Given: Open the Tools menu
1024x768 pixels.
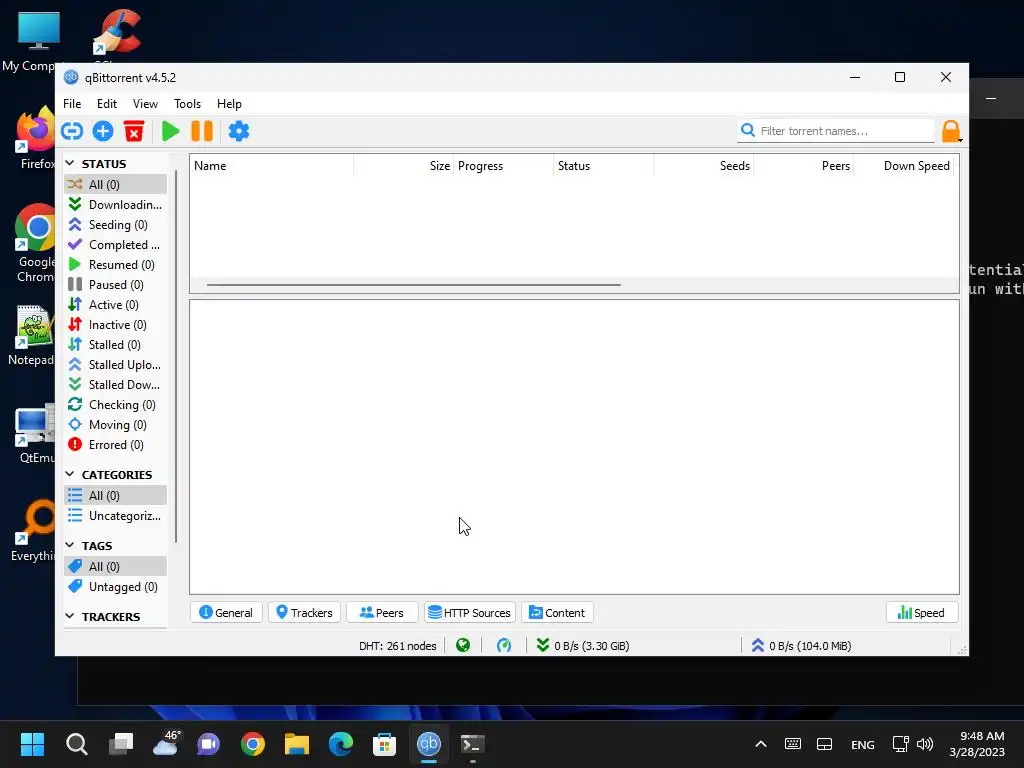Looking at the screenshot, I should pos(187,104).
